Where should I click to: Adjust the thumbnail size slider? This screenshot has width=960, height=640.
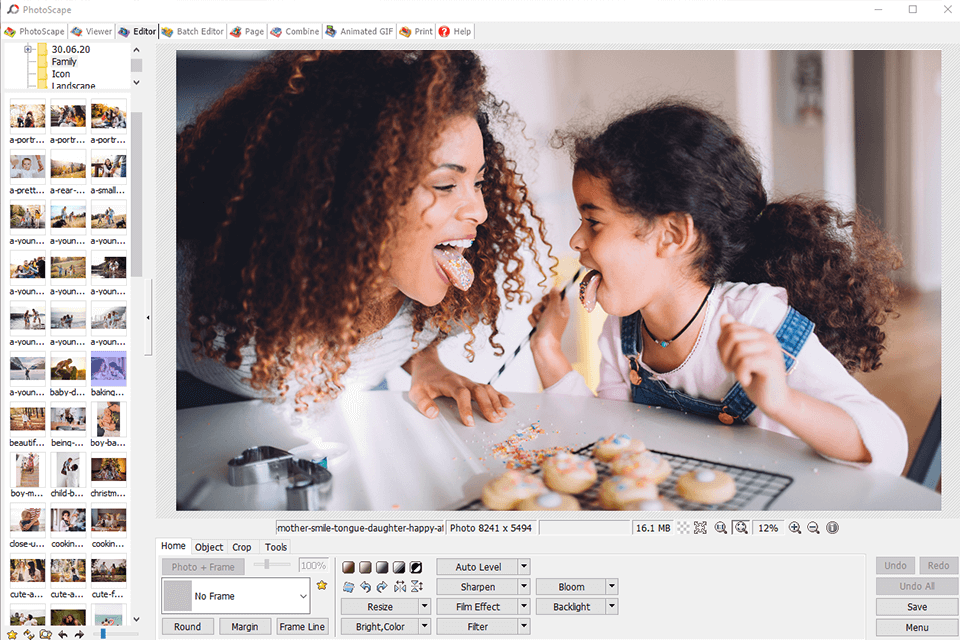pos(103,634)
